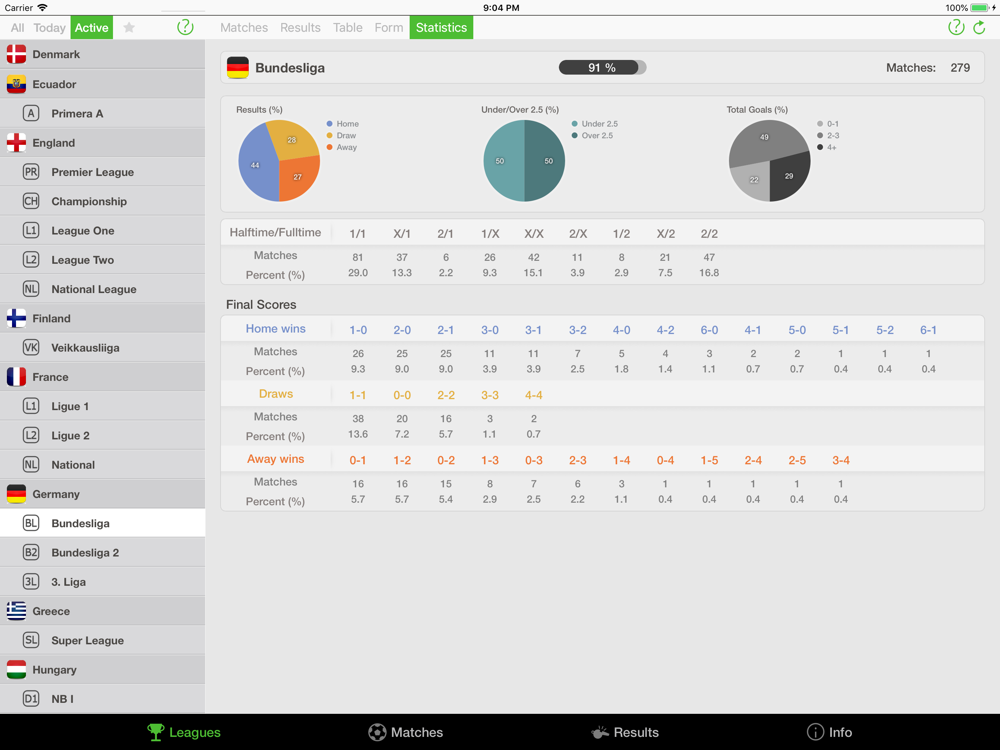This screenshot has height=750, width=1000.
Task: Click the Home wins row header
Action: 276,328
